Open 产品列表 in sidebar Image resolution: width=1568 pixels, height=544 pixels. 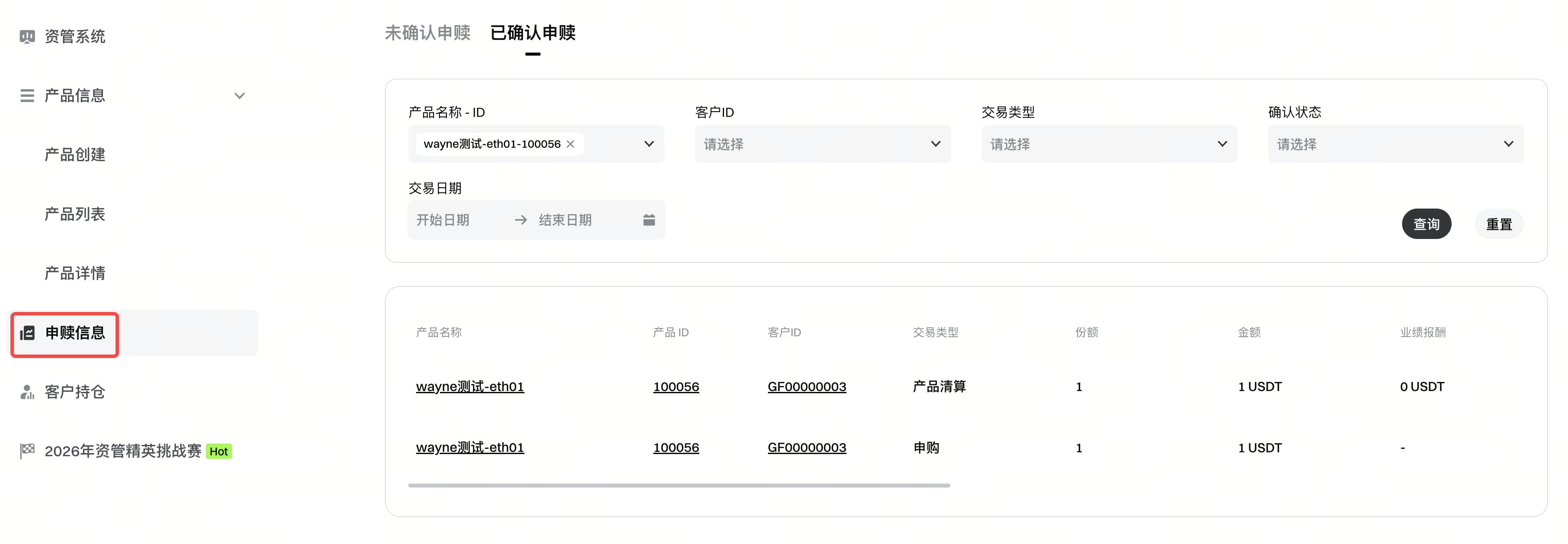pyautogui.click(x=75, y=214)
